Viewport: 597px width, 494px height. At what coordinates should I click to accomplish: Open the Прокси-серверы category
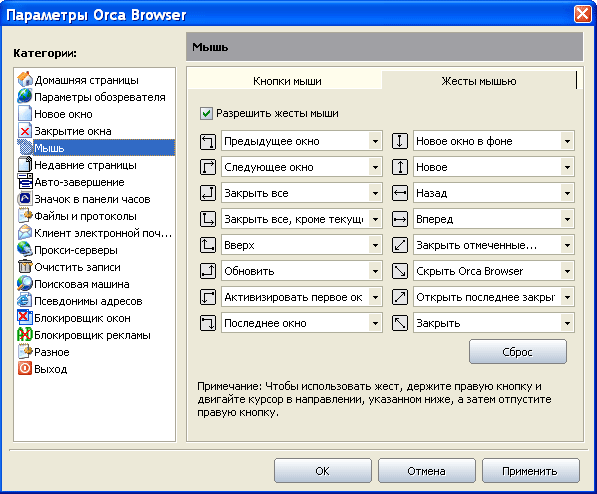[76, 250]
